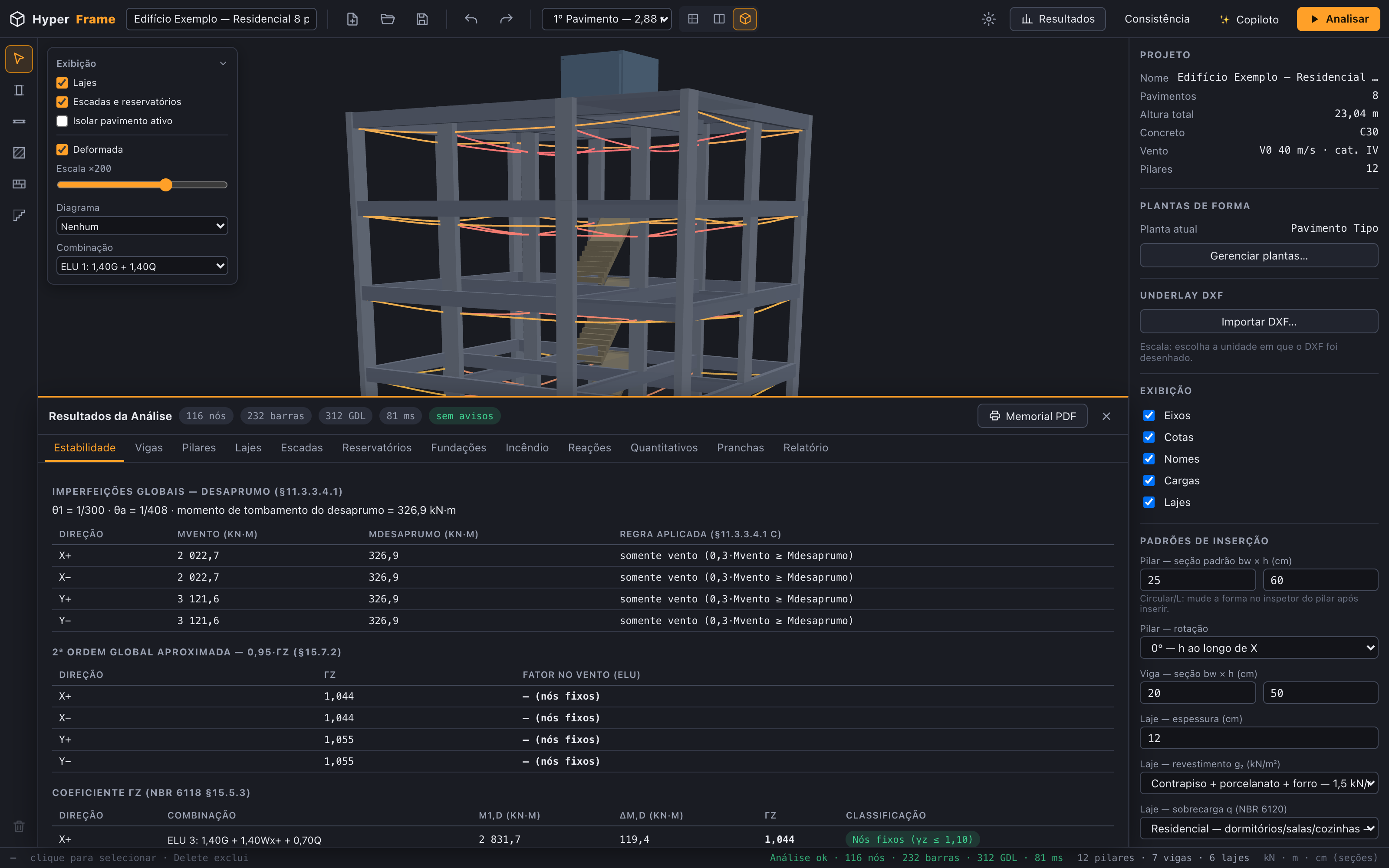Click the save disk icon
Image resolution: width=1389 pixels, height=868 pixels.
[x=422, y=19]
